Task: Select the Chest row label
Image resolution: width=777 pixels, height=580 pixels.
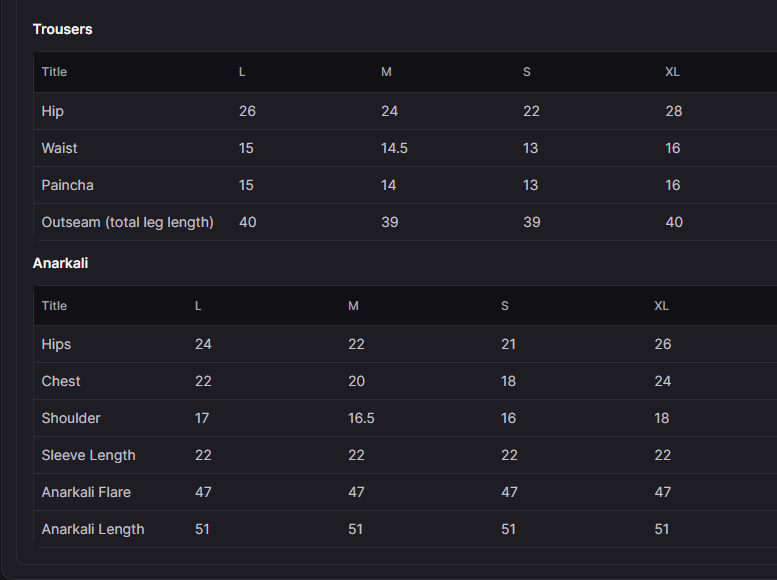Action: tap(61, 381)
